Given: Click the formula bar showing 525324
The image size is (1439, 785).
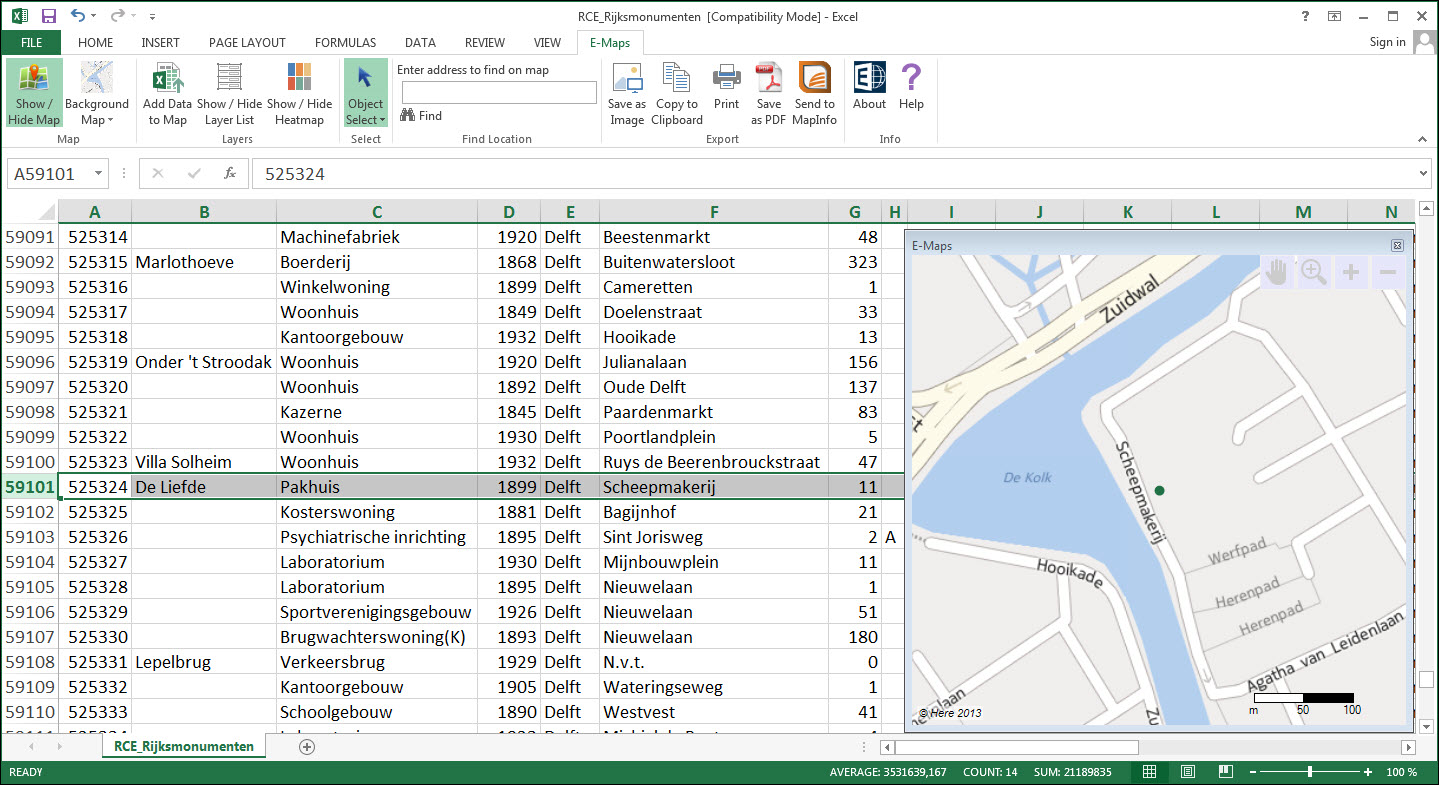Looking at the screenshot, I should tap(835, 174).
